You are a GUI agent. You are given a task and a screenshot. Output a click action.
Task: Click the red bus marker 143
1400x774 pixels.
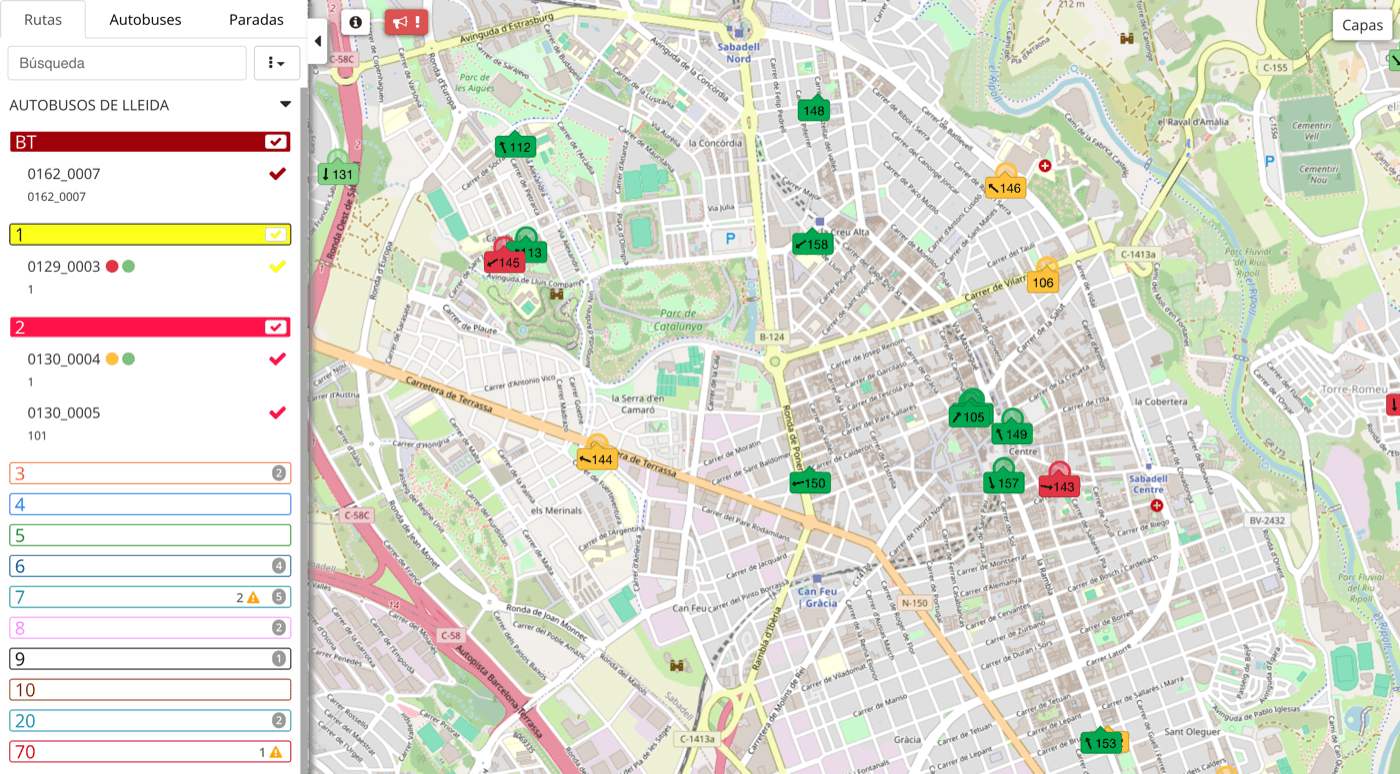click(x=1060, y=485)
